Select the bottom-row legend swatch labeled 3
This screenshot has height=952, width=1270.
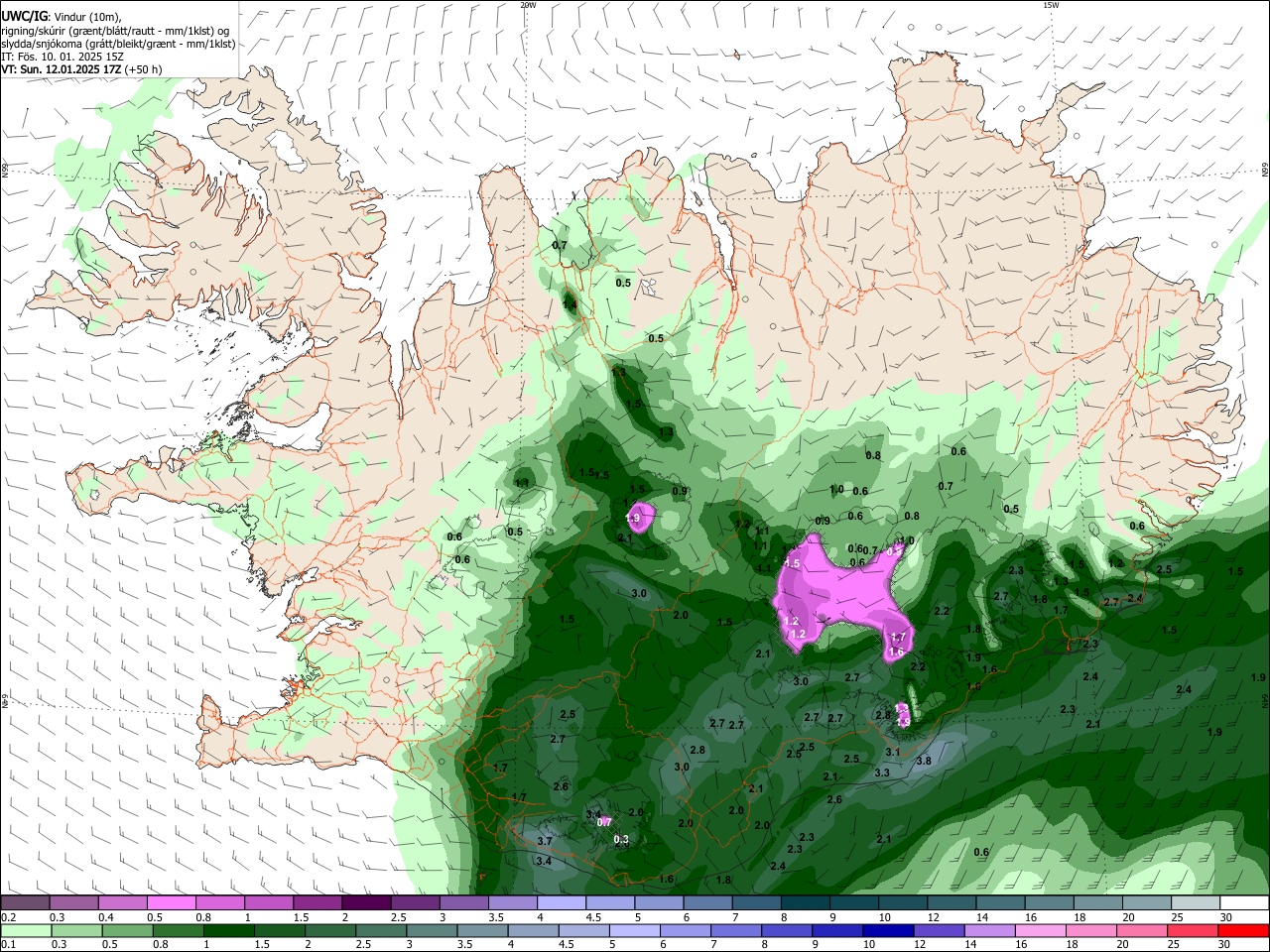point(431,930)
